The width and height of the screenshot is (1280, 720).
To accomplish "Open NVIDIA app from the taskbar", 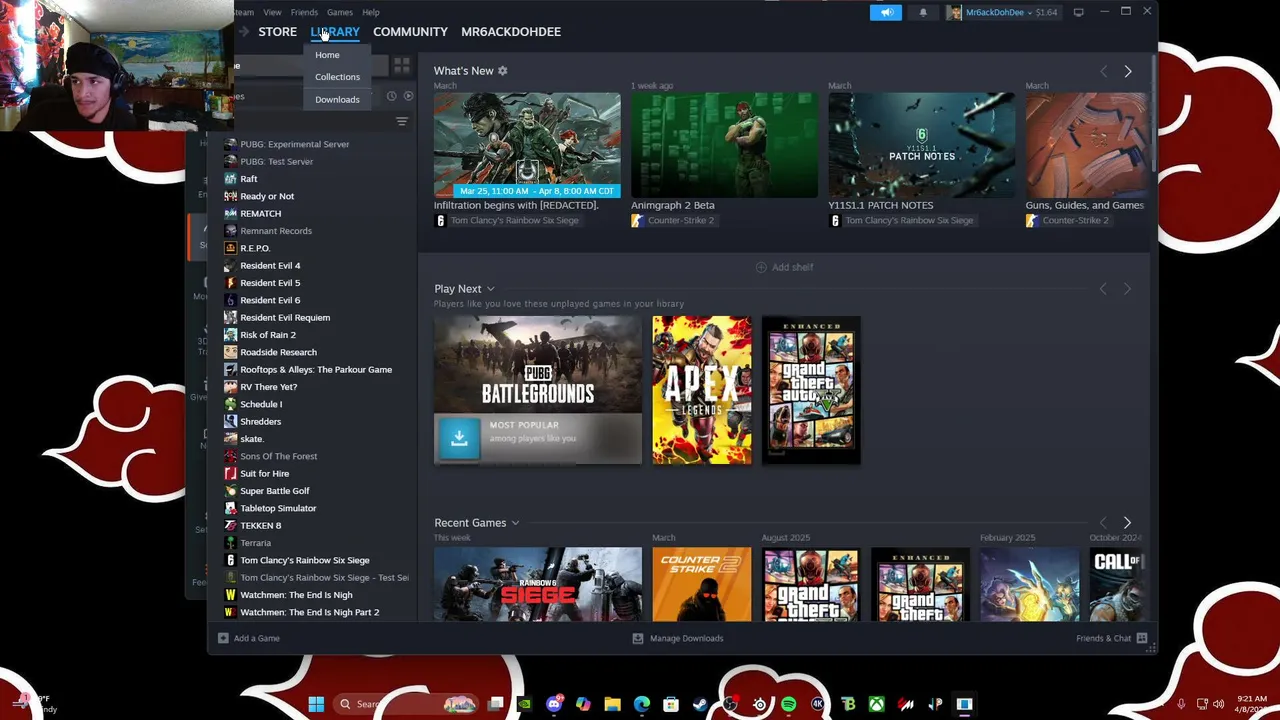I will click(524, 704).
